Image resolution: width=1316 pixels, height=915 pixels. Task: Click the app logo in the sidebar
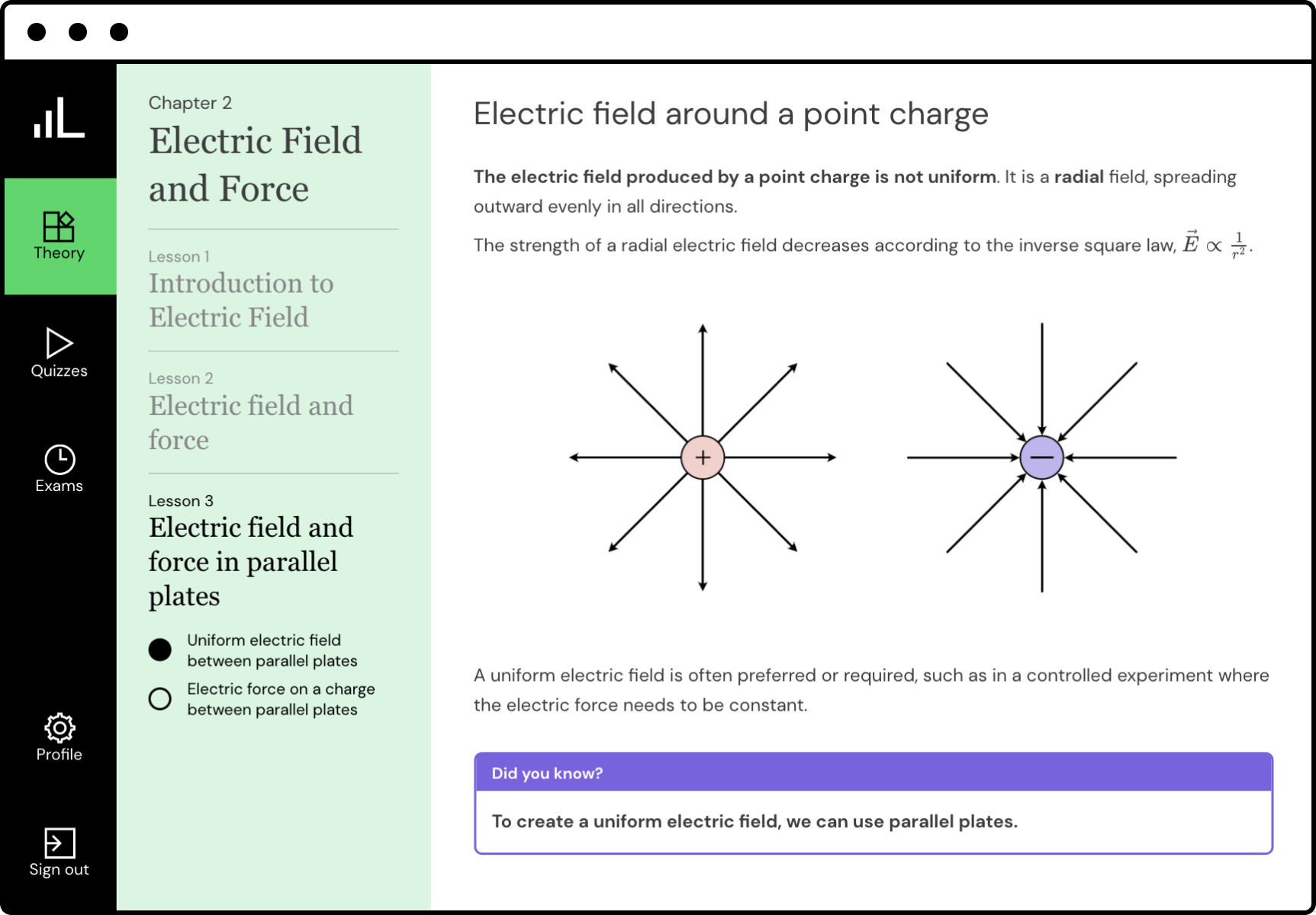click(x=59, y=118)
